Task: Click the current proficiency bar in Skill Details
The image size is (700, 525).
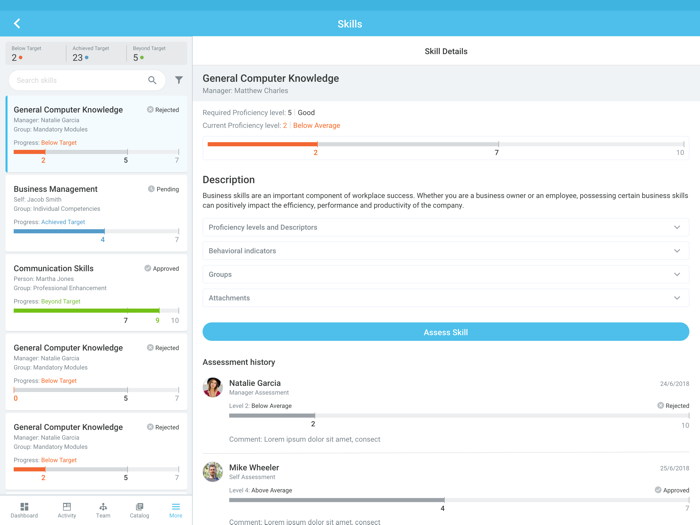Action: 262,144
